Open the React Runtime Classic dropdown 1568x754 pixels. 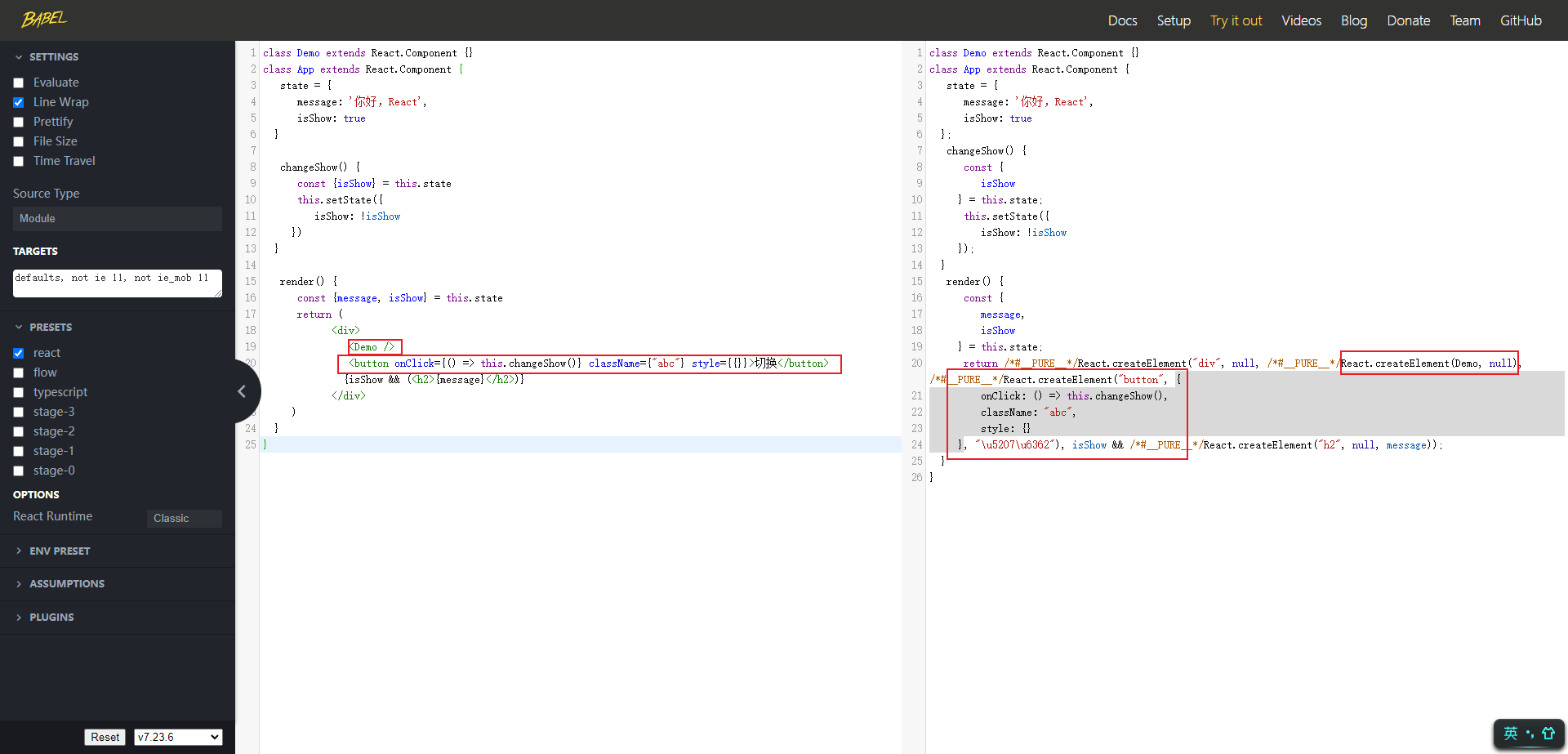184,519
